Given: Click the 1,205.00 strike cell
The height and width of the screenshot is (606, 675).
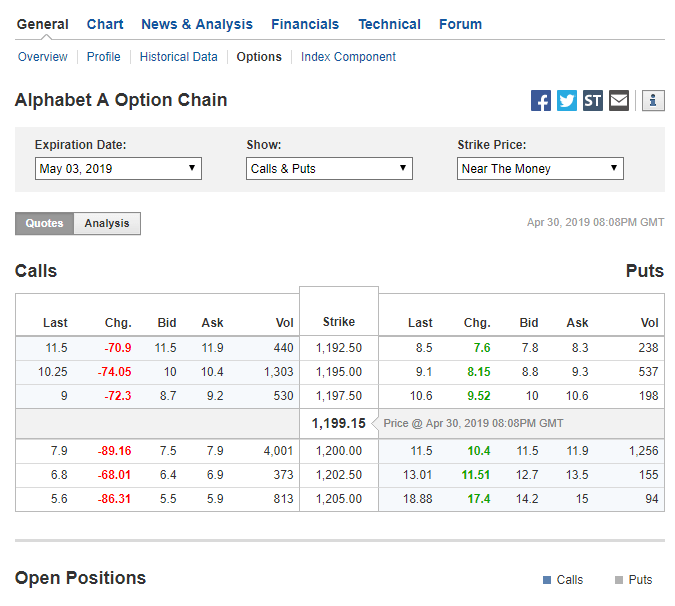Looking at the screenshot, I should pos(339,499).
